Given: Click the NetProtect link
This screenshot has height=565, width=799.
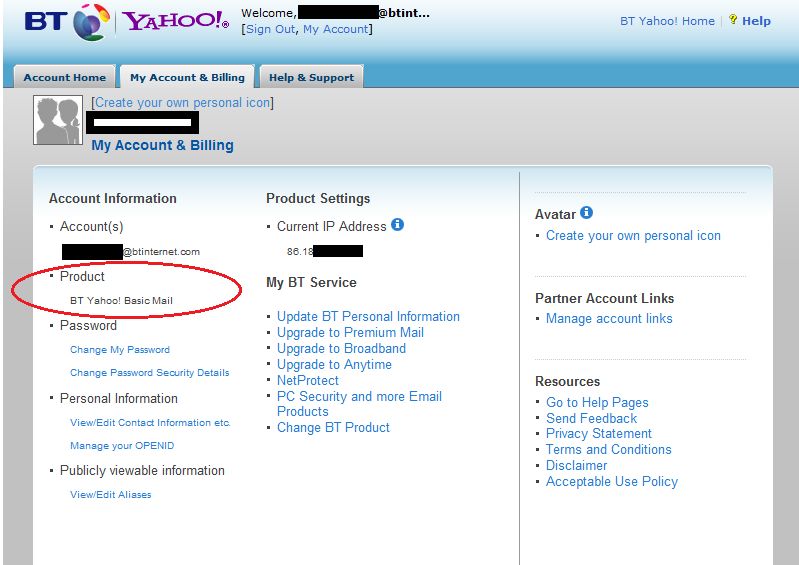Looking at the screenshot, I should coord(308,380).
